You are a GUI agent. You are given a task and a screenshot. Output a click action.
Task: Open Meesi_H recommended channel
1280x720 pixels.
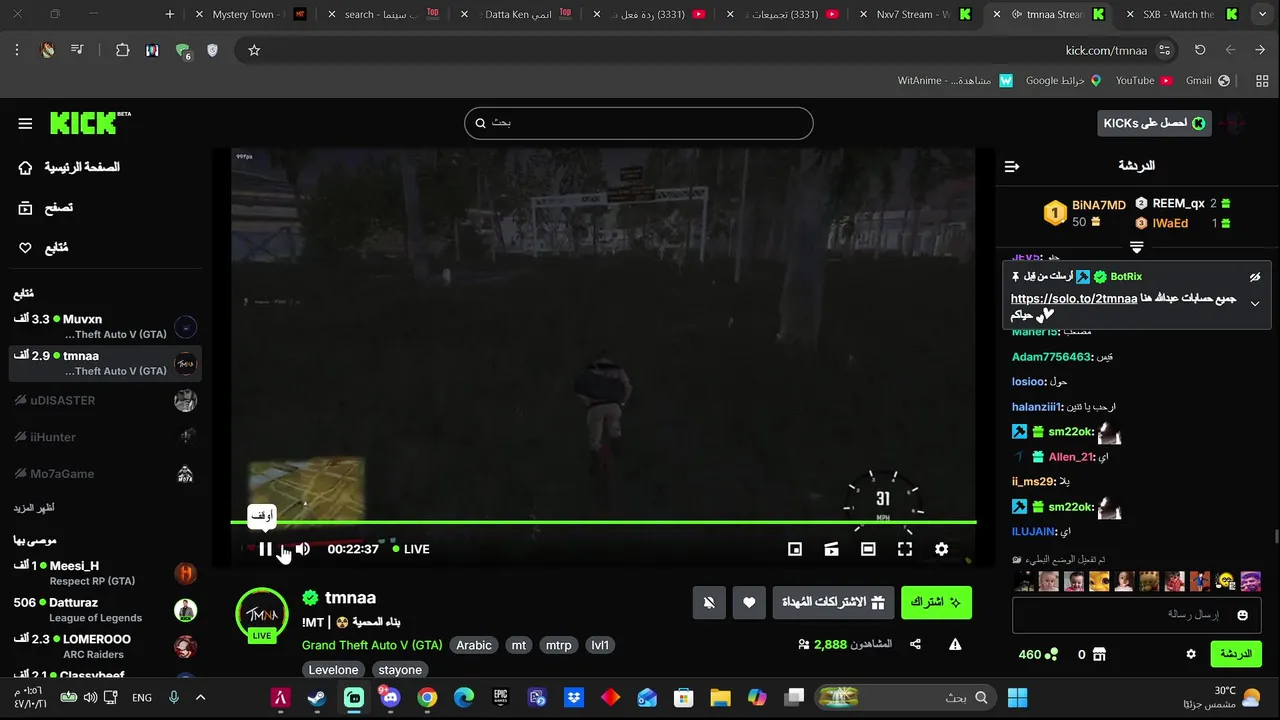point(105,573)
